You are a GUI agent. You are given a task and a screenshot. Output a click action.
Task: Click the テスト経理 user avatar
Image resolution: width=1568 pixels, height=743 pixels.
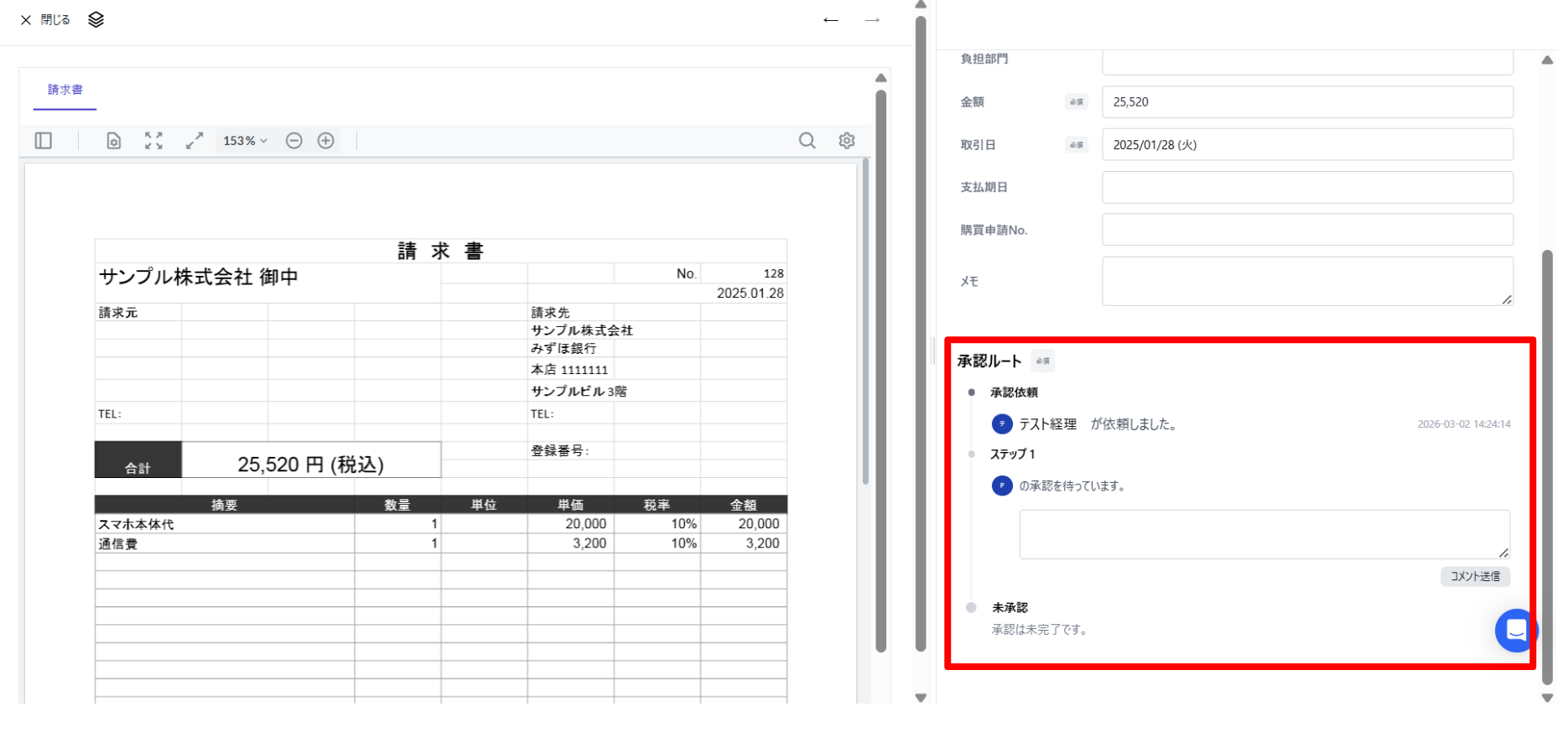pyautogui.click(x=1002, y=424)
